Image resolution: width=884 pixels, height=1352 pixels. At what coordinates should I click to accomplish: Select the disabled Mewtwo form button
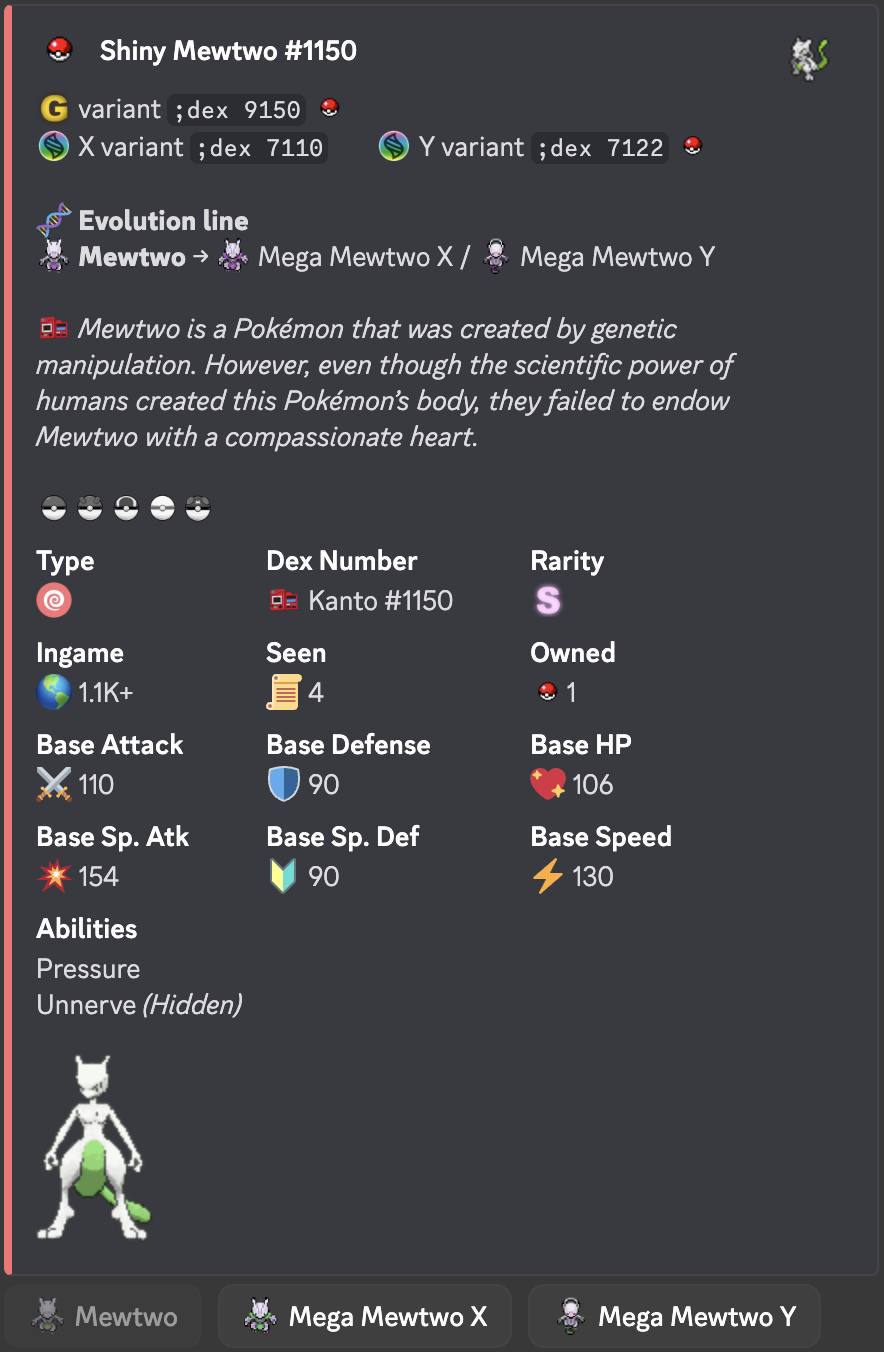coord(104,1316)
